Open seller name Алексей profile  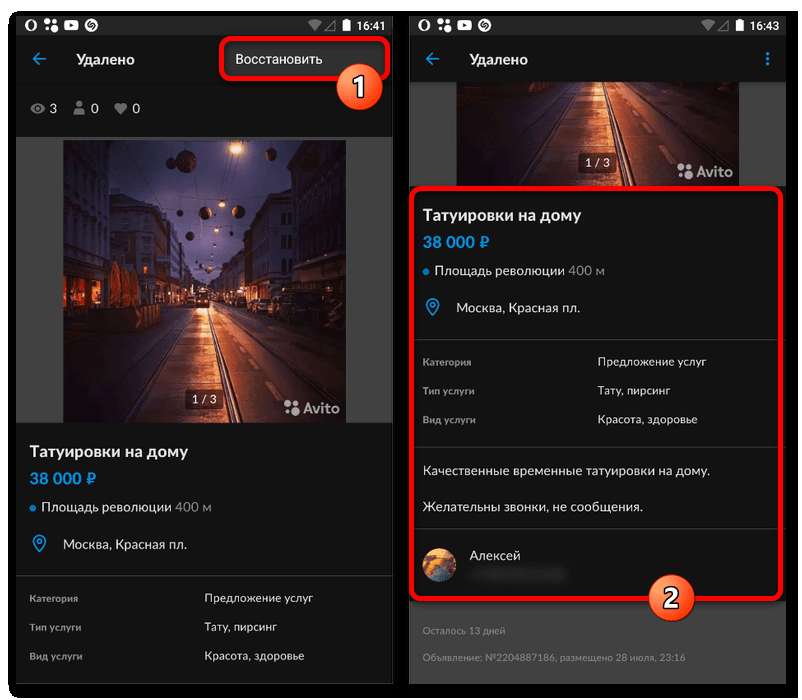(495, 555)
